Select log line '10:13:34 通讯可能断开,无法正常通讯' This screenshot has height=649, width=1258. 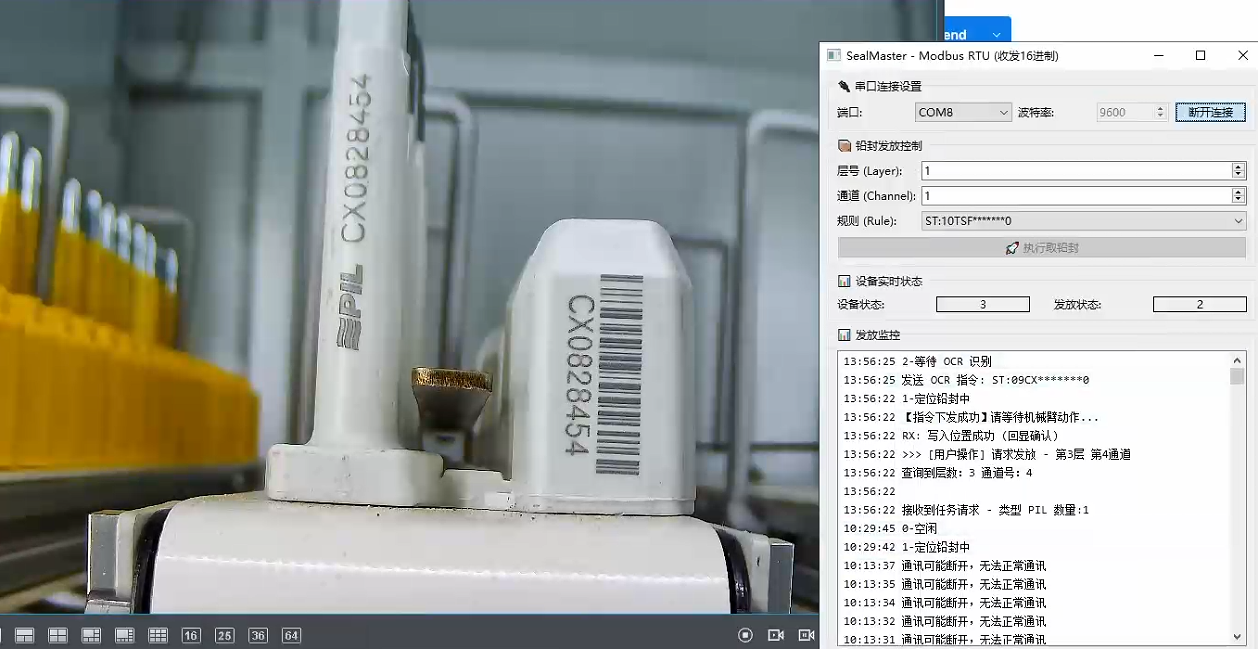pyautogui.click(x=945, y=602)
